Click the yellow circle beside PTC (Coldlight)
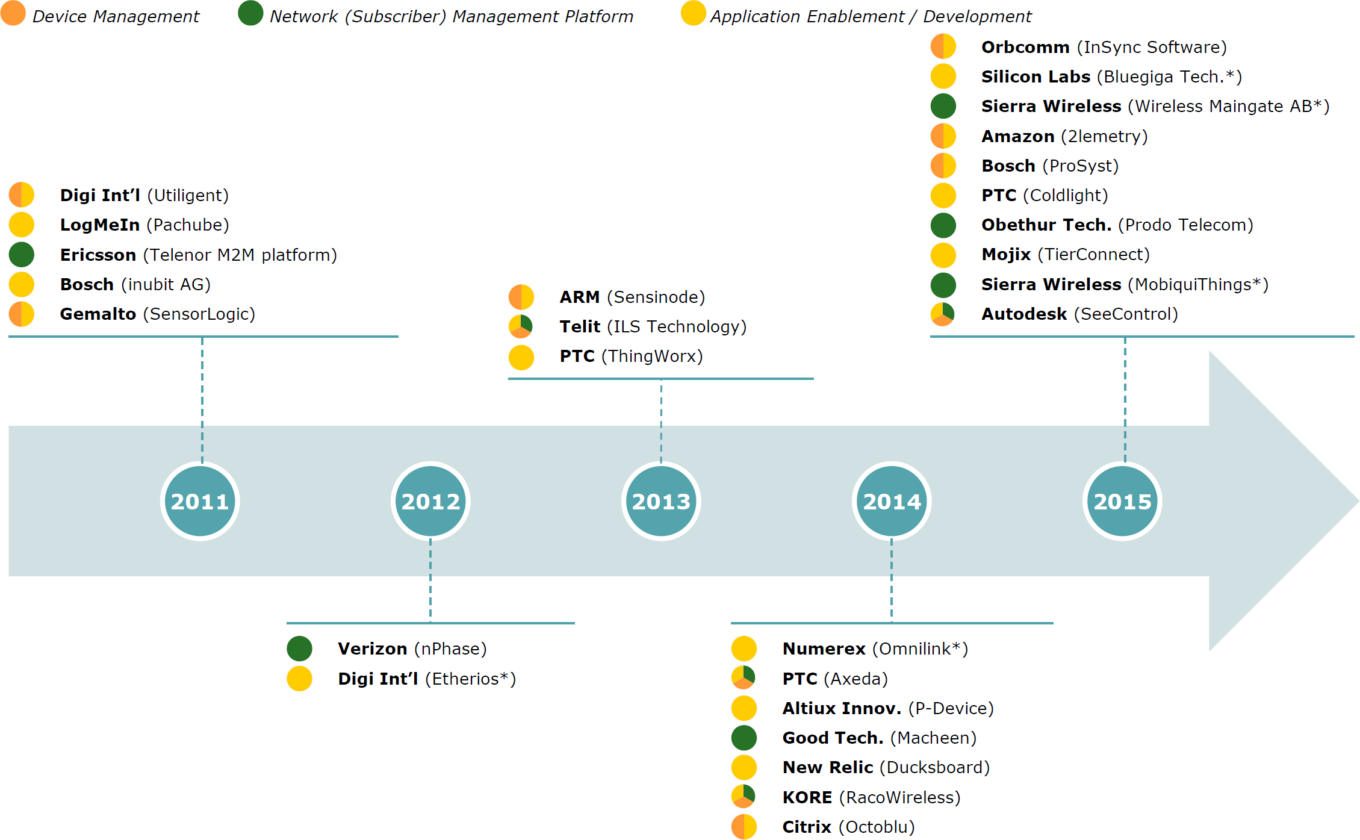 pos(943,195)
